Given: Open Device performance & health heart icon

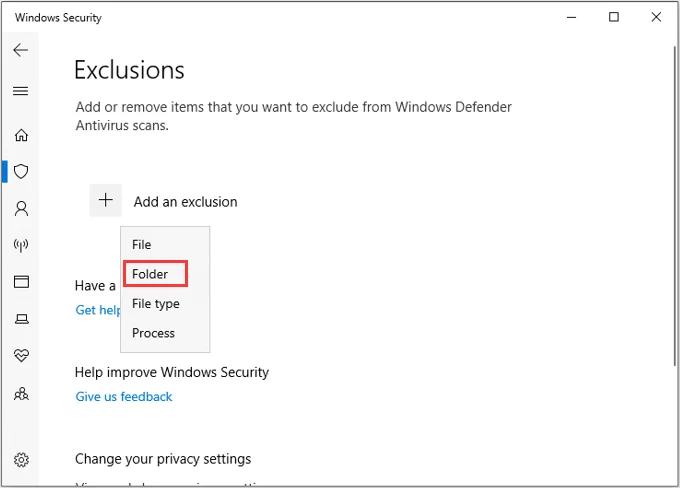Looking at the screenshot, I should (x=21, y=356).
